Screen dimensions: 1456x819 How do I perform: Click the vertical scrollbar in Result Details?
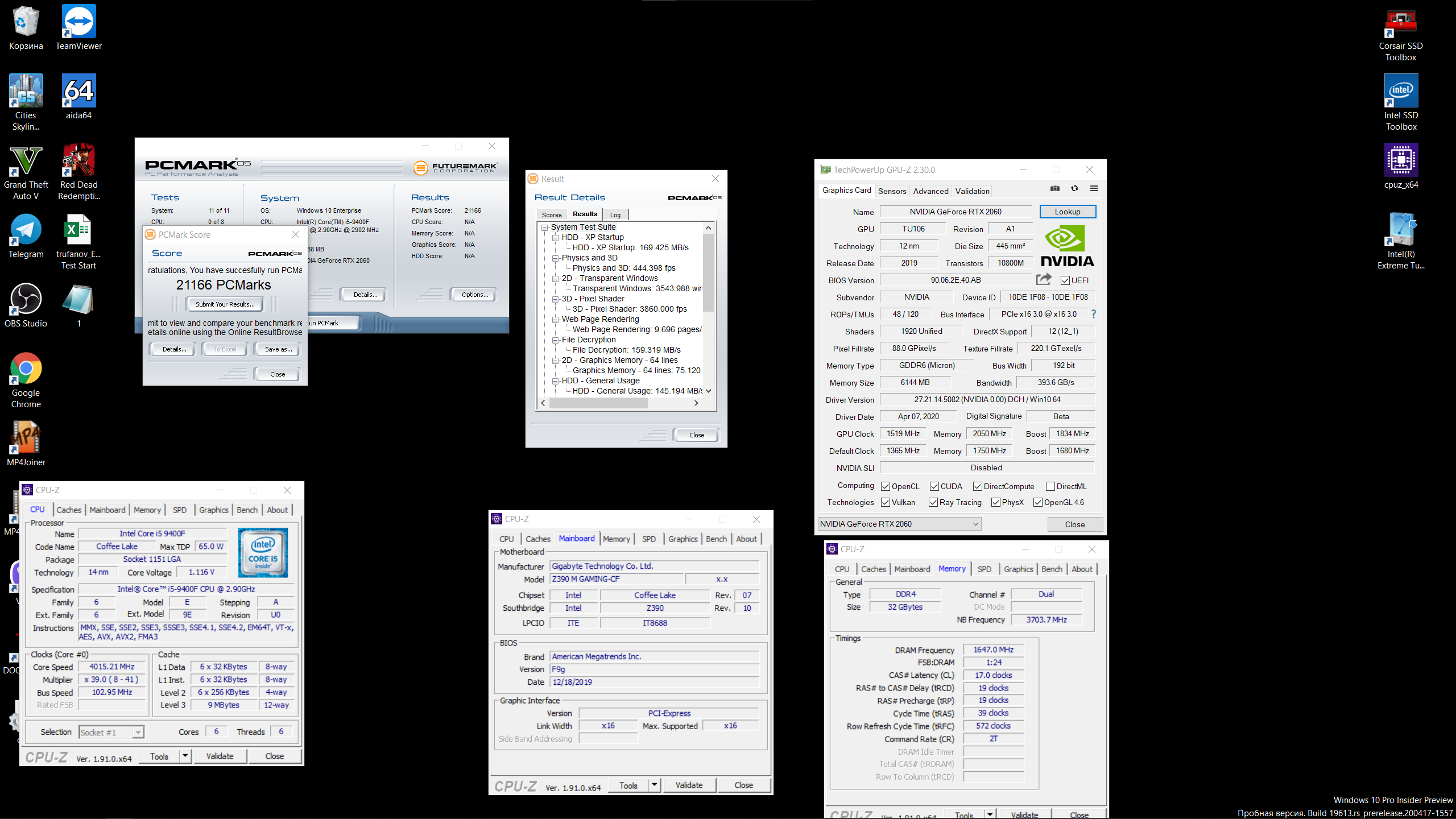[x=708, y=273]
